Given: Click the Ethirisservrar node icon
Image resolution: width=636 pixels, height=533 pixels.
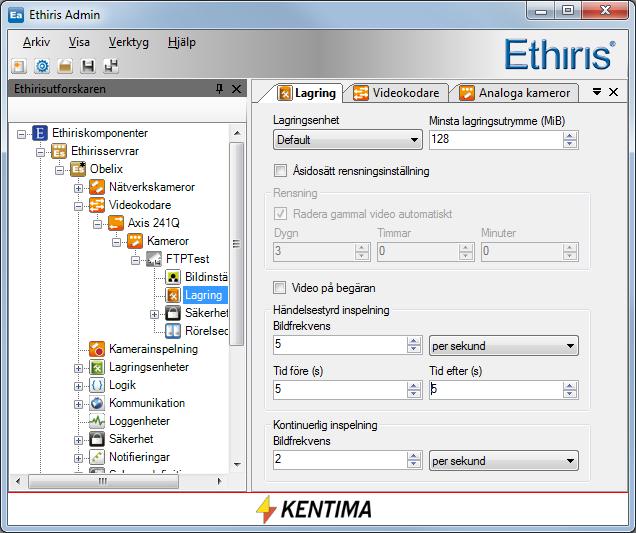Looking at the screenshot, I should [59, 151].
